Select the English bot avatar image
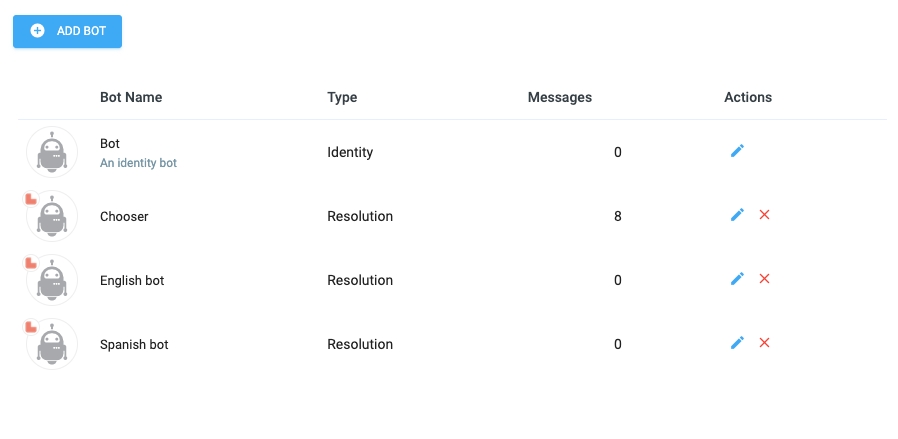Viewport: 898px width, 439px height. point(52,280)
